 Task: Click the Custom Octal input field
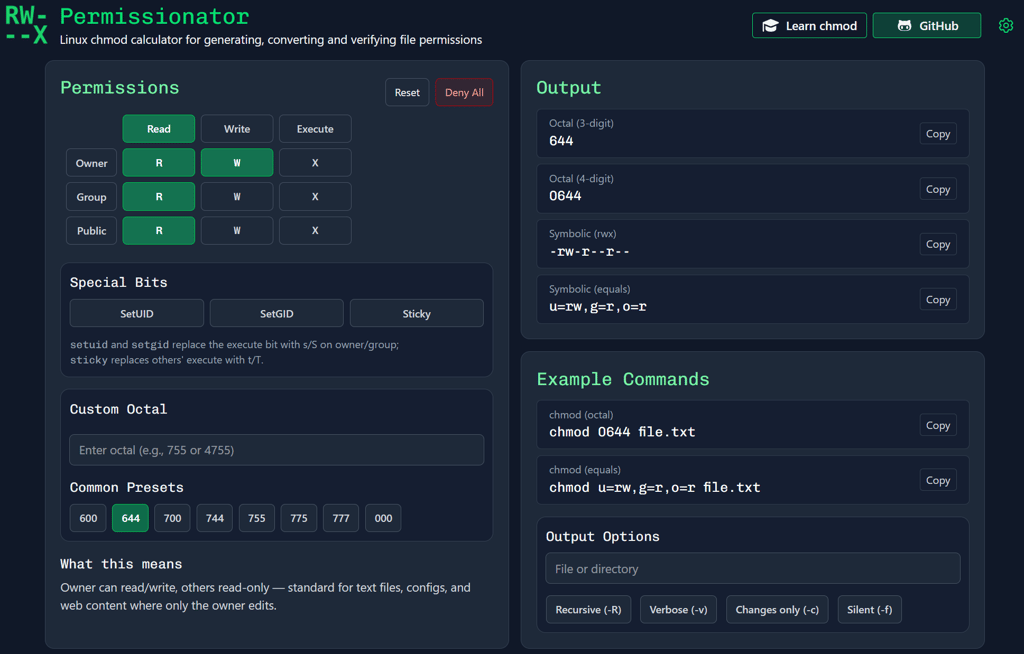coord(276,450)
